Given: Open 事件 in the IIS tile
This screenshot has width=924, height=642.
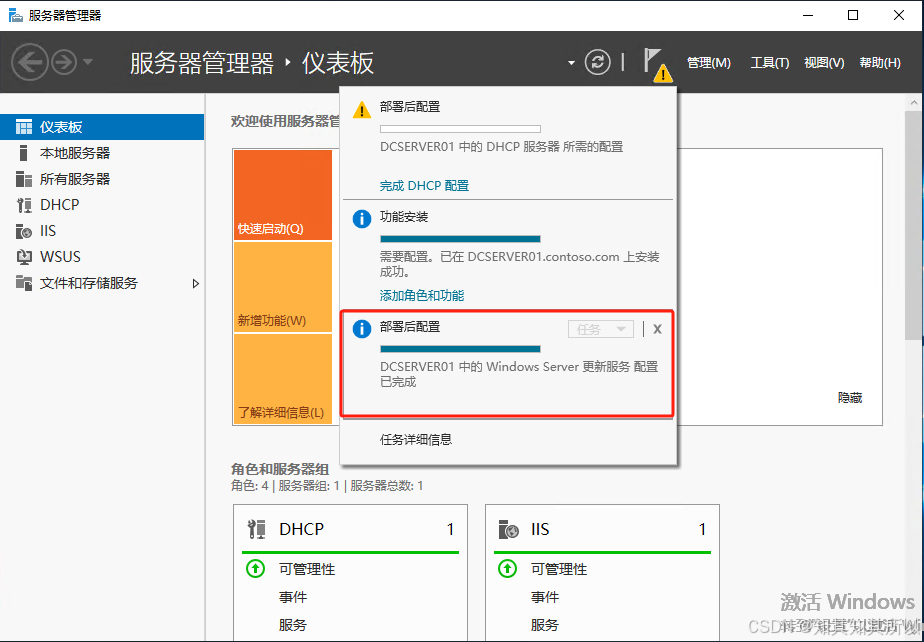Looking at the screenshot, I should [x=544, y=597].
